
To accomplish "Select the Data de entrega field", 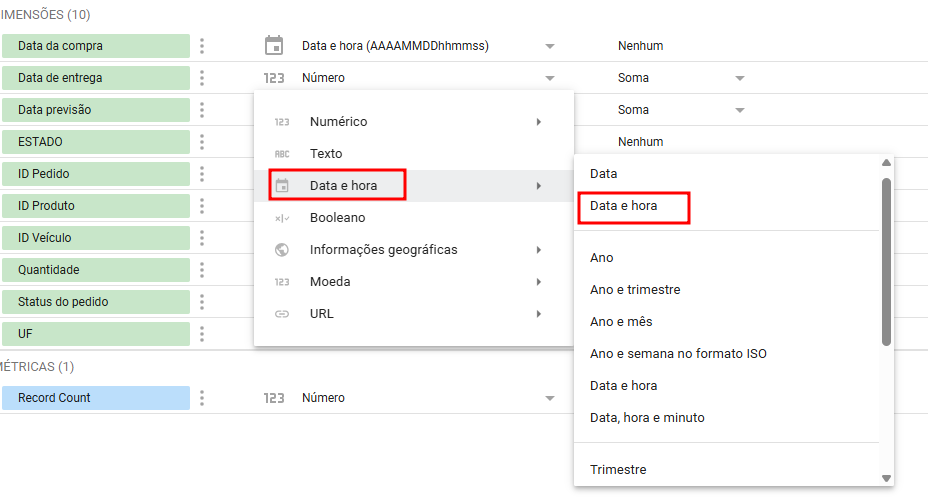I will tap(96, 78).
